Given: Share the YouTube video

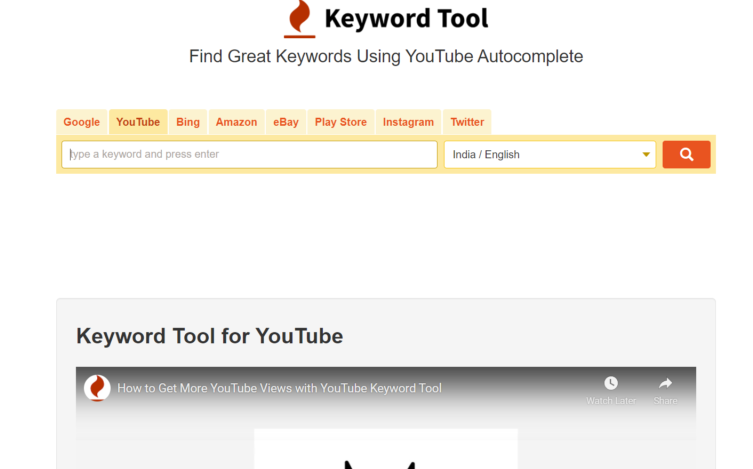Looking at the screenshot, I should coord(665,389).
